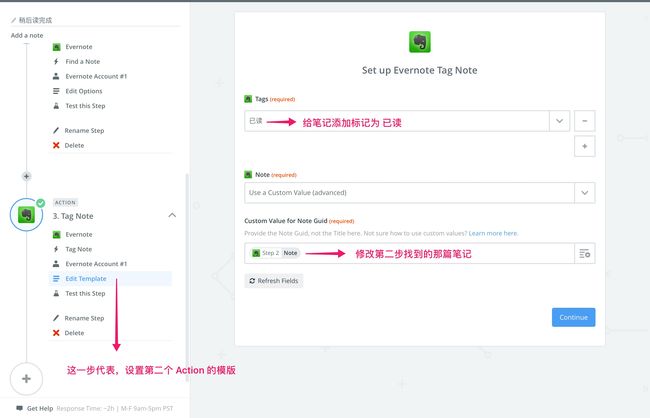The image size is (650, 418).
Task: Click Get Help at the bottom
Action: pyautogui.click(x=40, y=408)
